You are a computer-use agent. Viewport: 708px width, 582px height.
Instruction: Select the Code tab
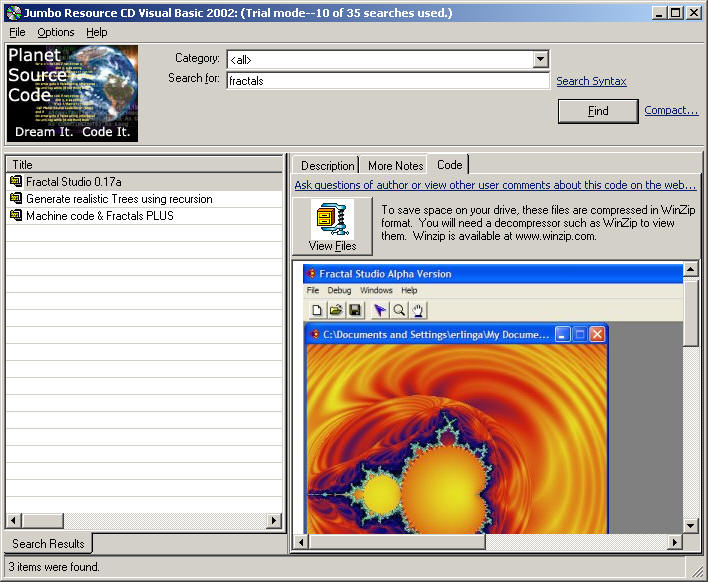point(449,165)
